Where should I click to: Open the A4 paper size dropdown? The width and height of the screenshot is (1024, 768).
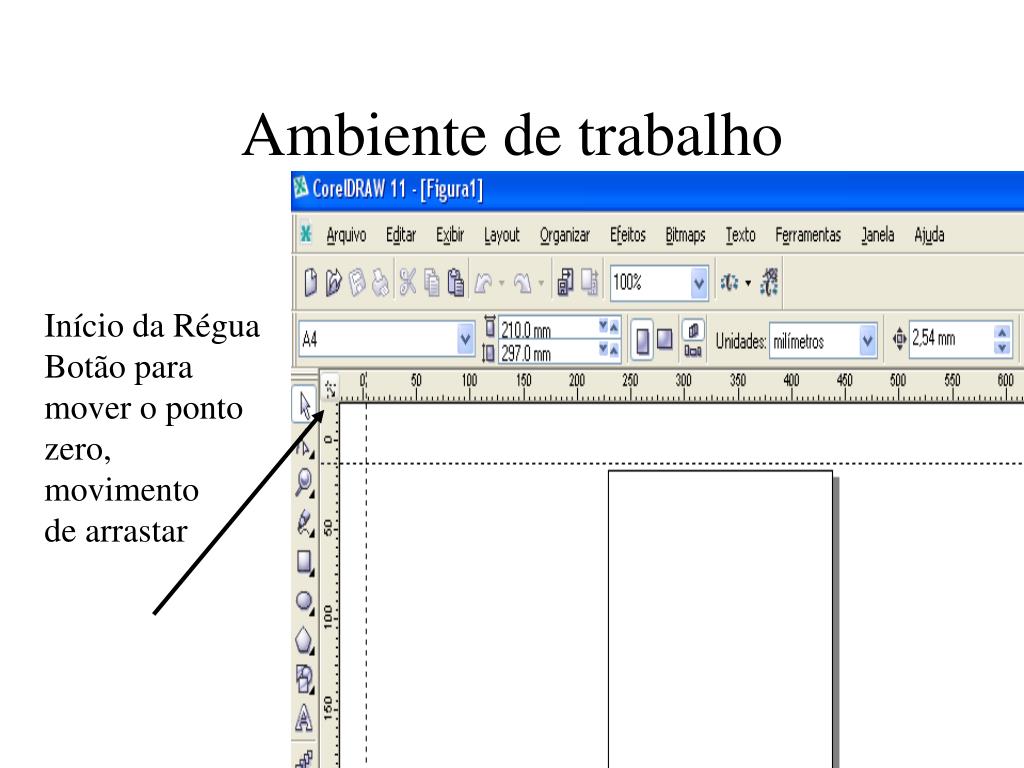click(x=465, y=339)
